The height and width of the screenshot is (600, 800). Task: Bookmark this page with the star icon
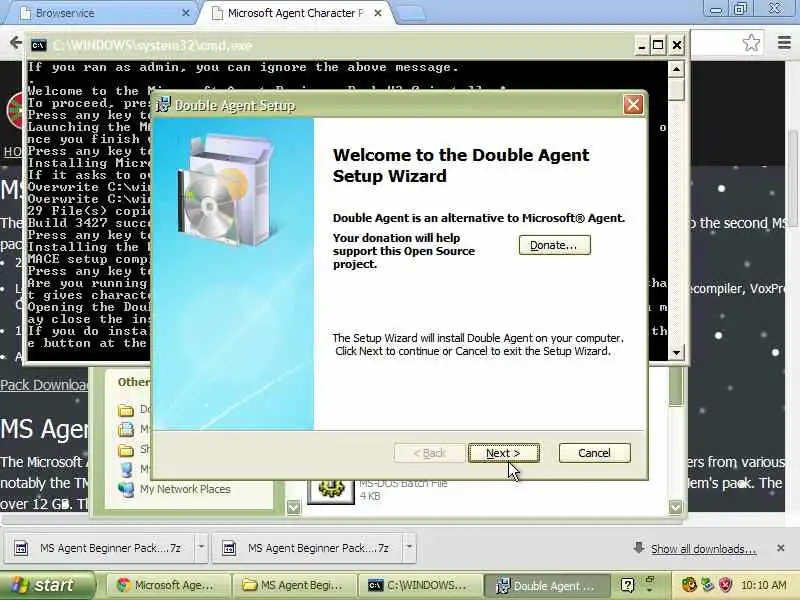click(751, 43)
